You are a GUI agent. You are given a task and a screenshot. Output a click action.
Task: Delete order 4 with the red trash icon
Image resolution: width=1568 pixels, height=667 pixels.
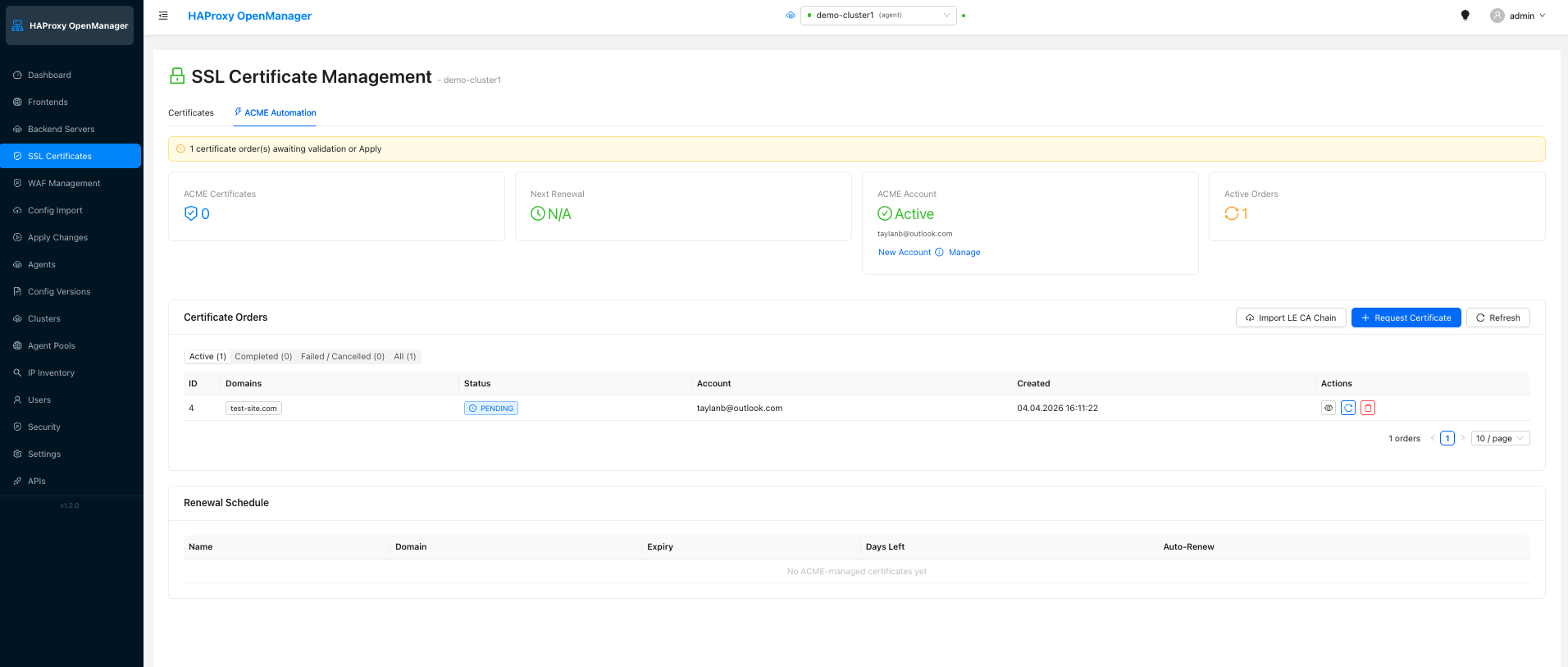(x=1368, y=408)
